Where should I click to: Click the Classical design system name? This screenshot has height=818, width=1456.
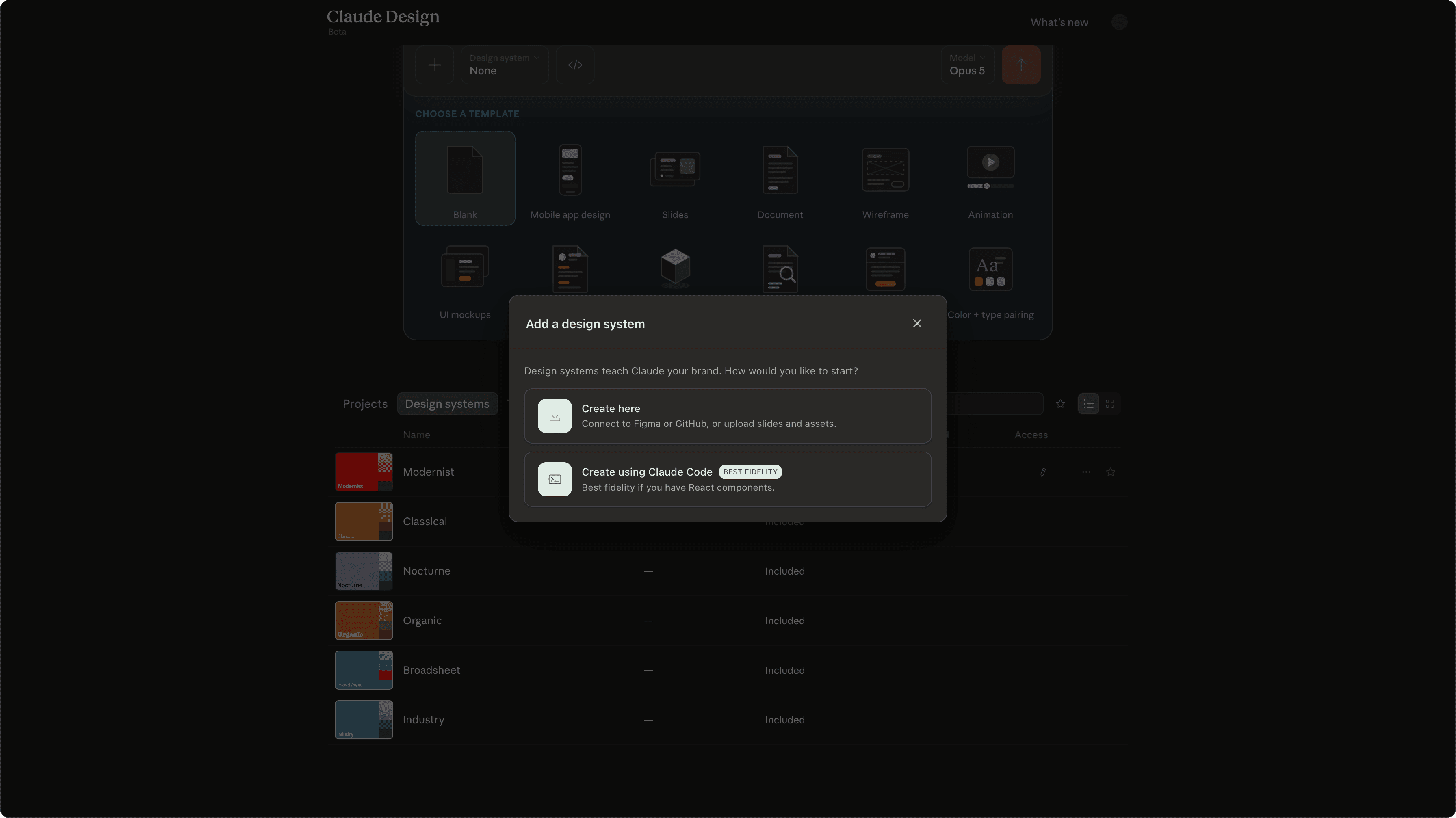pyautogui.click(x=425, y=522)
